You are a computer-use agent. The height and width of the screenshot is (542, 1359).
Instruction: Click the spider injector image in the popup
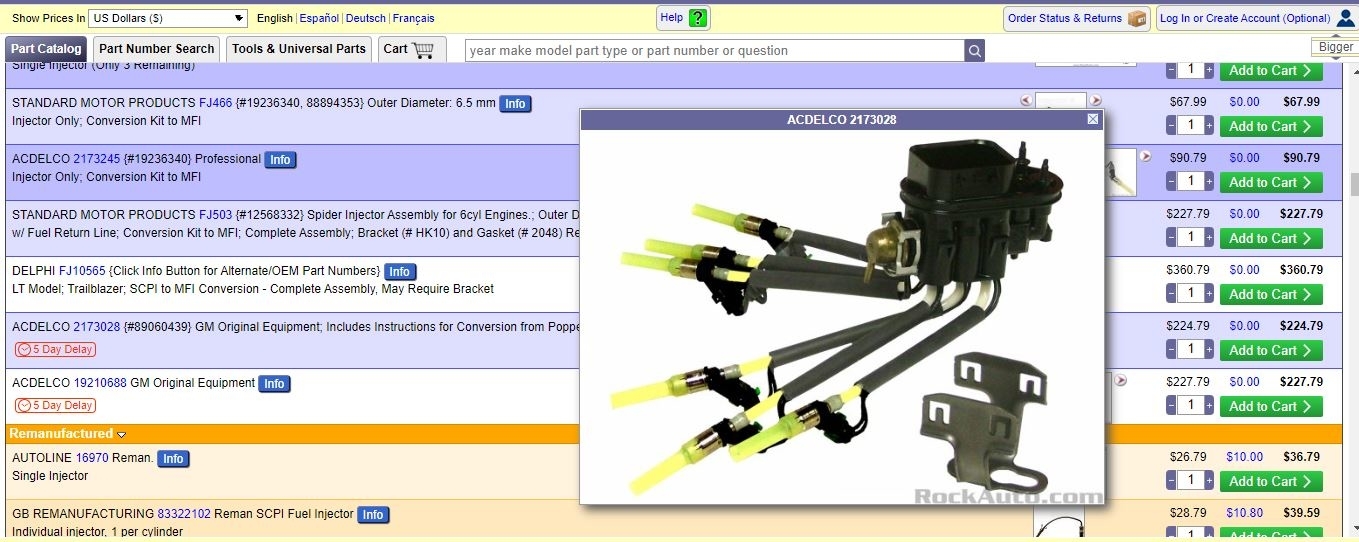point(842,316)
